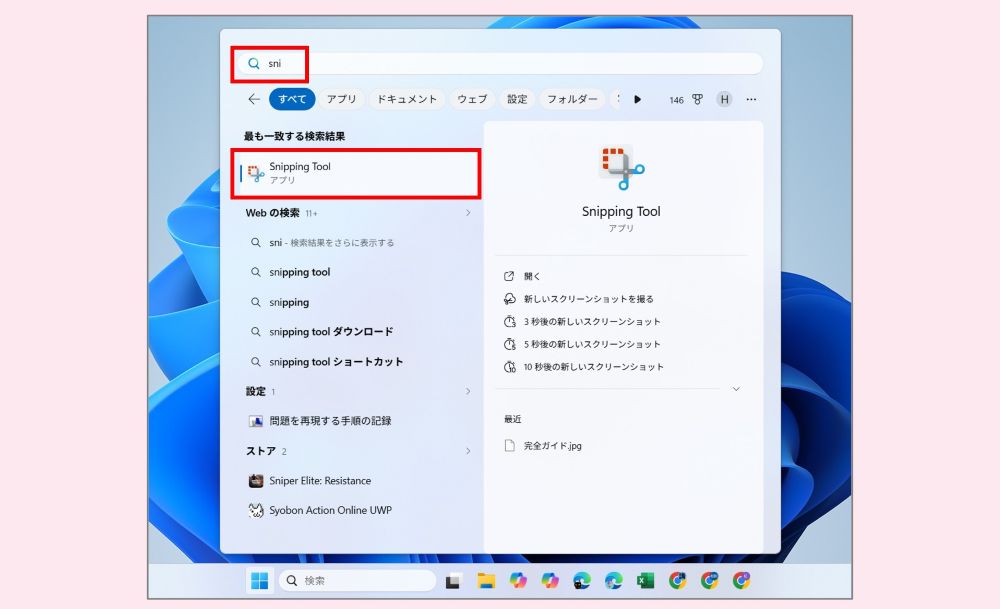Click the taskbar 検索 search box

click(x=357, y=580)
